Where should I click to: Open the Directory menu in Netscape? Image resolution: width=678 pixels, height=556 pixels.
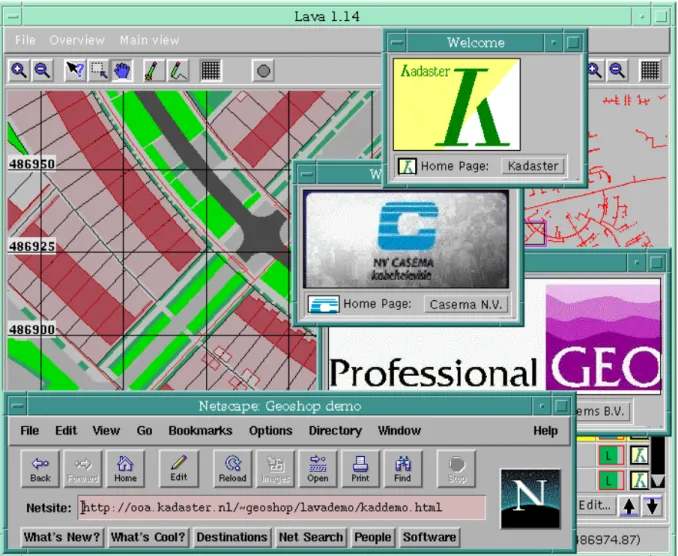pyautogui.click(x=335, y=431)
